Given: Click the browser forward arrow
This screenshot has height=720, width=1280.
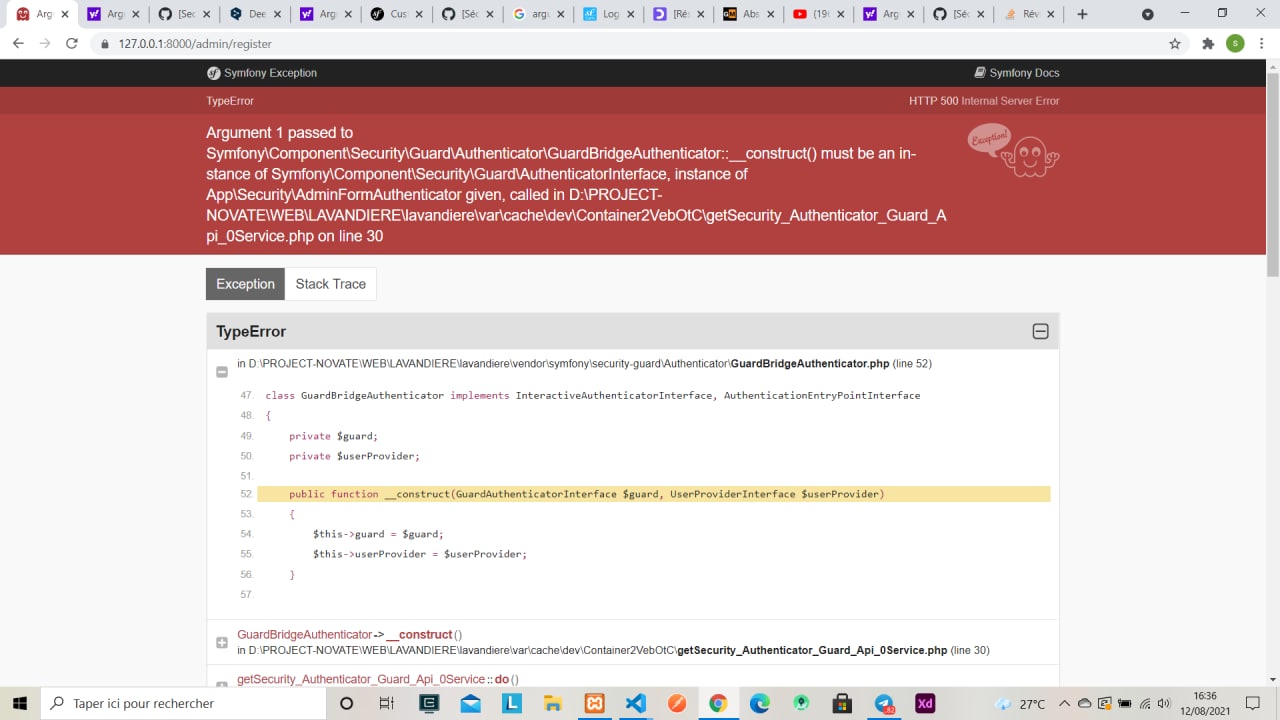Looking at the screenshot, I should pyautogui.click(x=45, y=44).
